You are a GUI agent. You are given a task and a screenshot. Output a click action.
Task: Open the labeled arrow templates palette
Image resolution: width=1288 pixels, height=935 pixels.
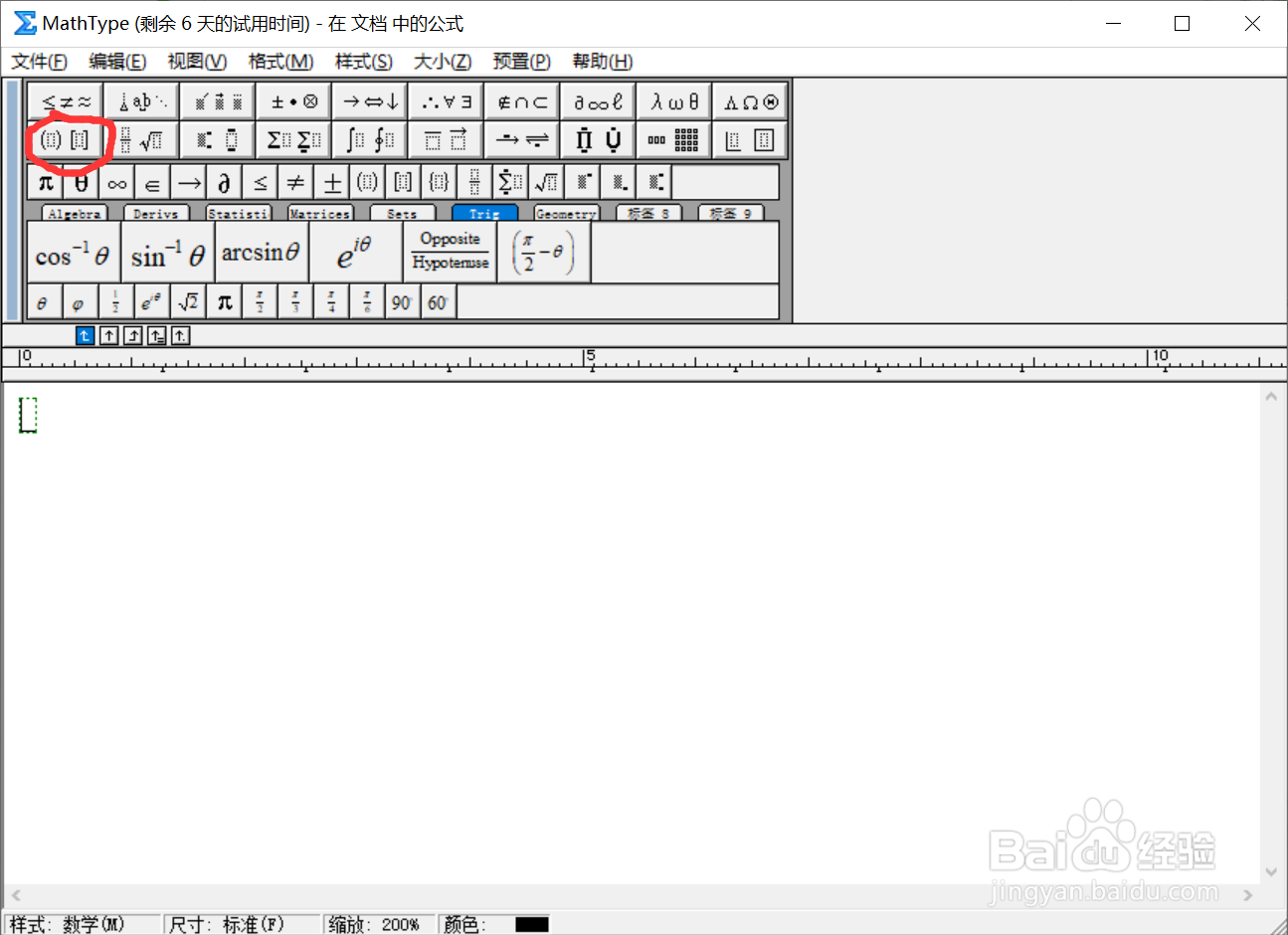(x=522, y=140)
